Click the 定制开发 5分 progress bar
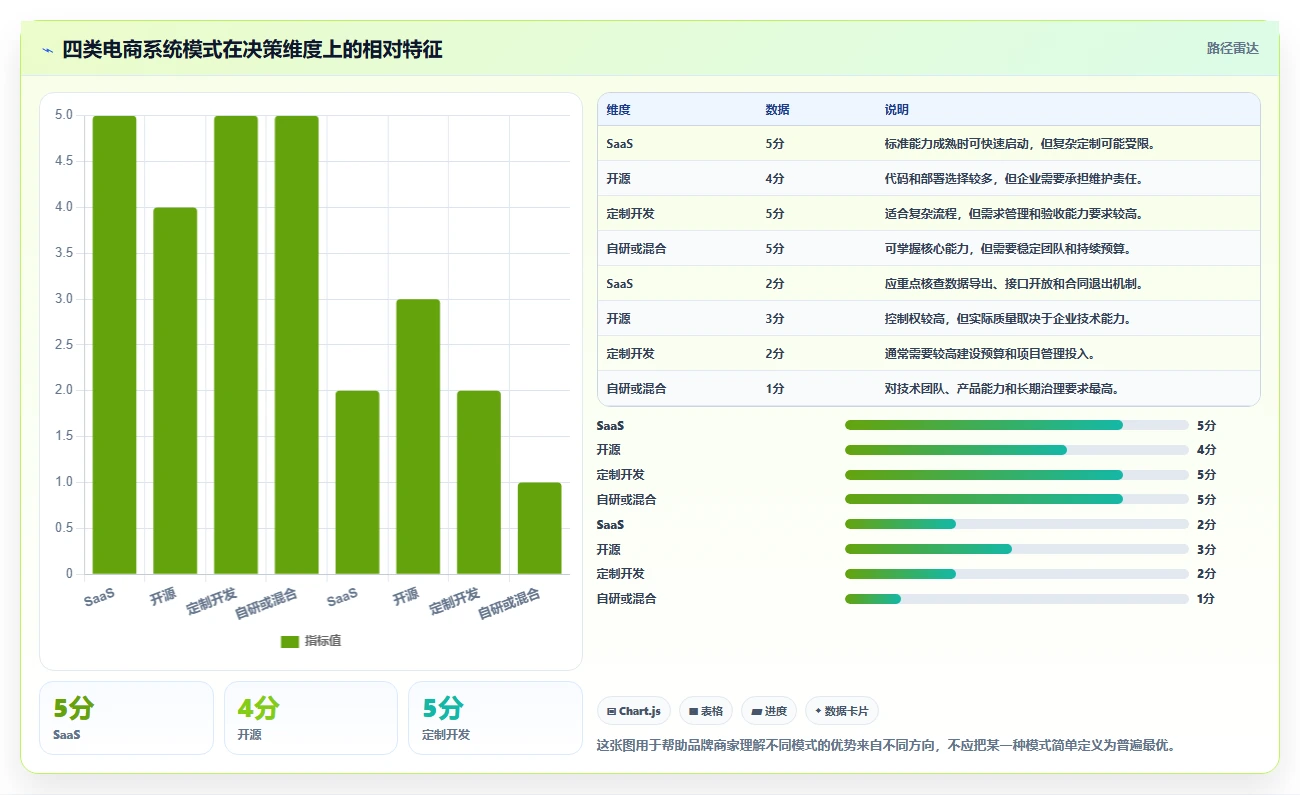This screenshot has width=1300, height=795. pyautogui.click(x=1017, y=475)
